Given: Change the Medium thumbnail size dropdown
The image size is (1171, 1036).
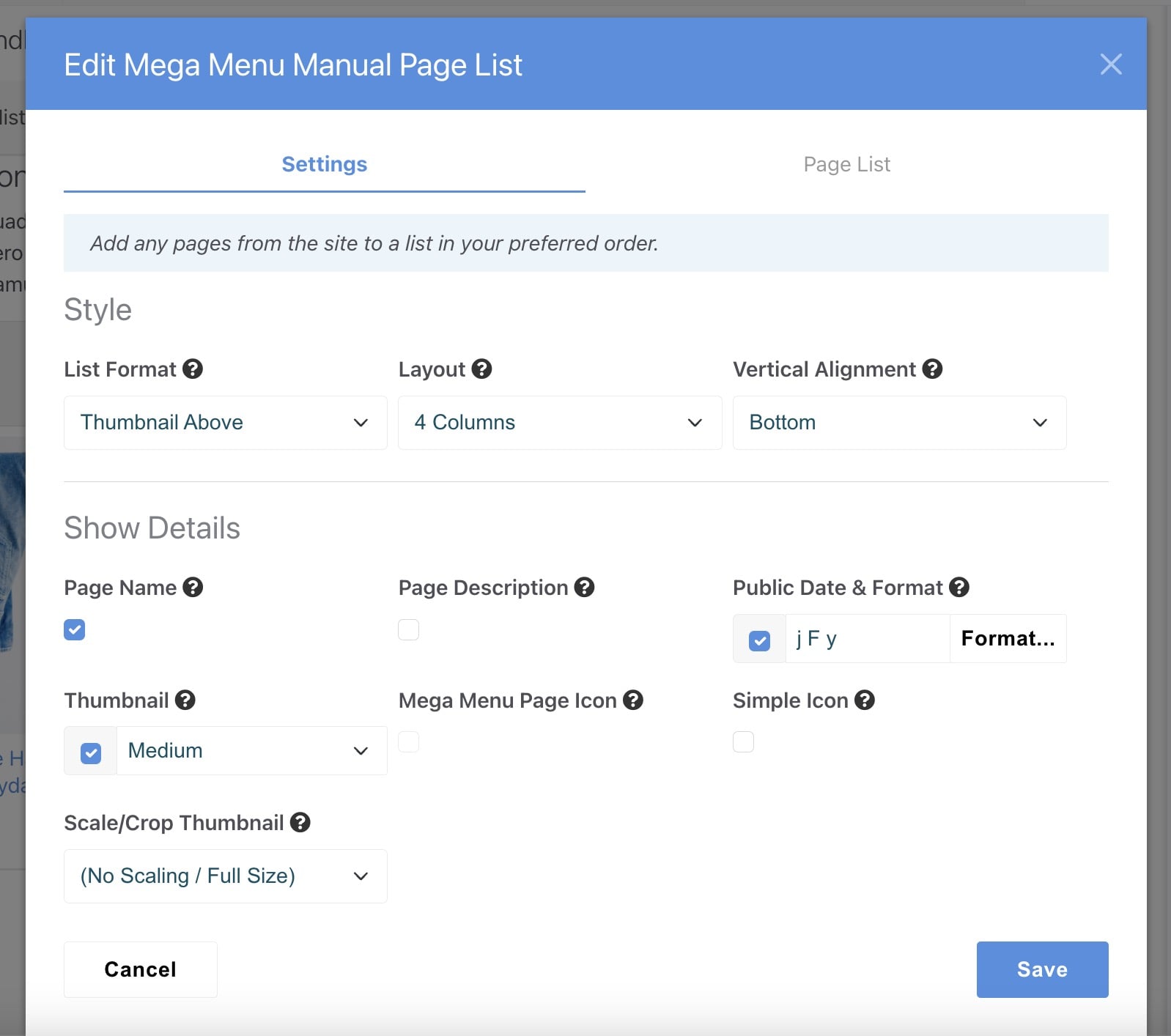Looking at the screenshot, I should 251,751.
